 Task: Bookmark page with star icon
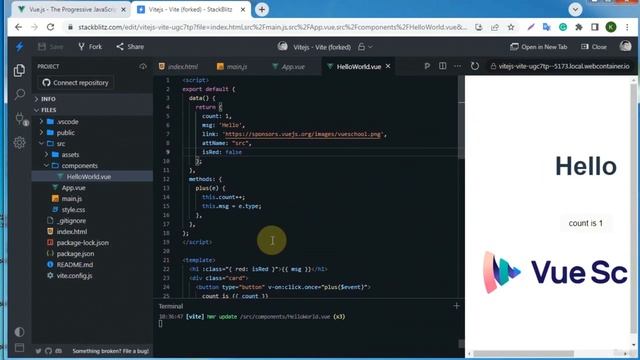point(511,27)
